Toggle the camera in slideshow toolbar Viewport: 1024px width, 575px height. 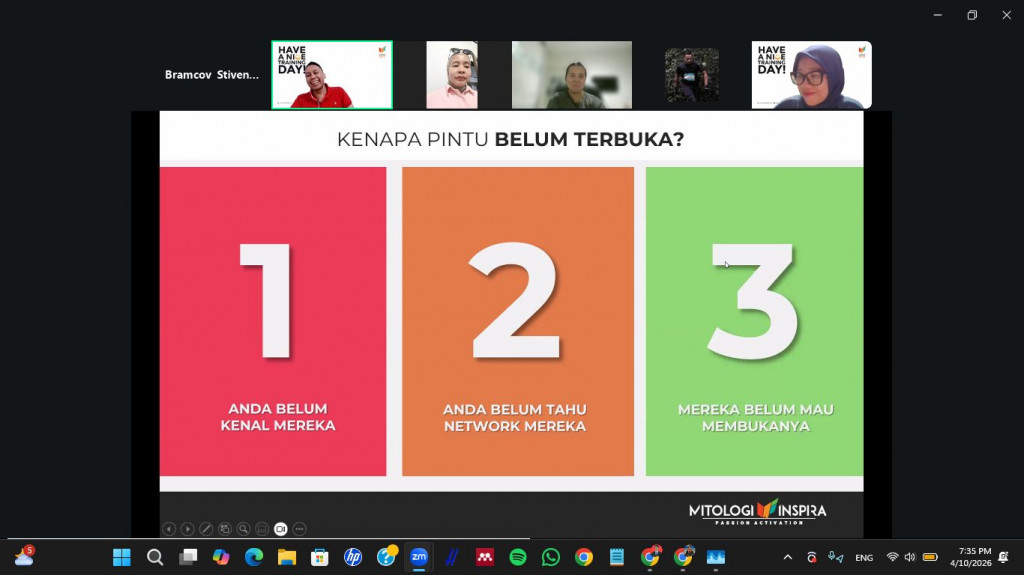pyautogui.click(x=281, y=529)
